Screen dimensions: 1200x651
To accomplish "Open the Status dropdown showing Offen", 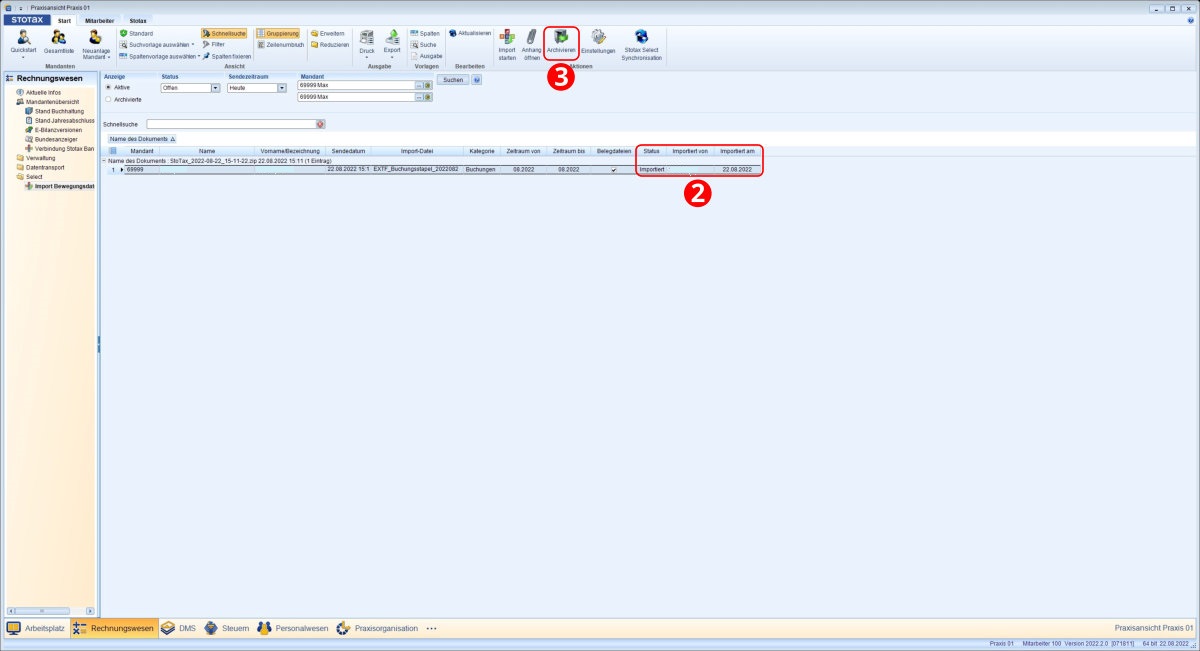I will click(x=214, y=88).
